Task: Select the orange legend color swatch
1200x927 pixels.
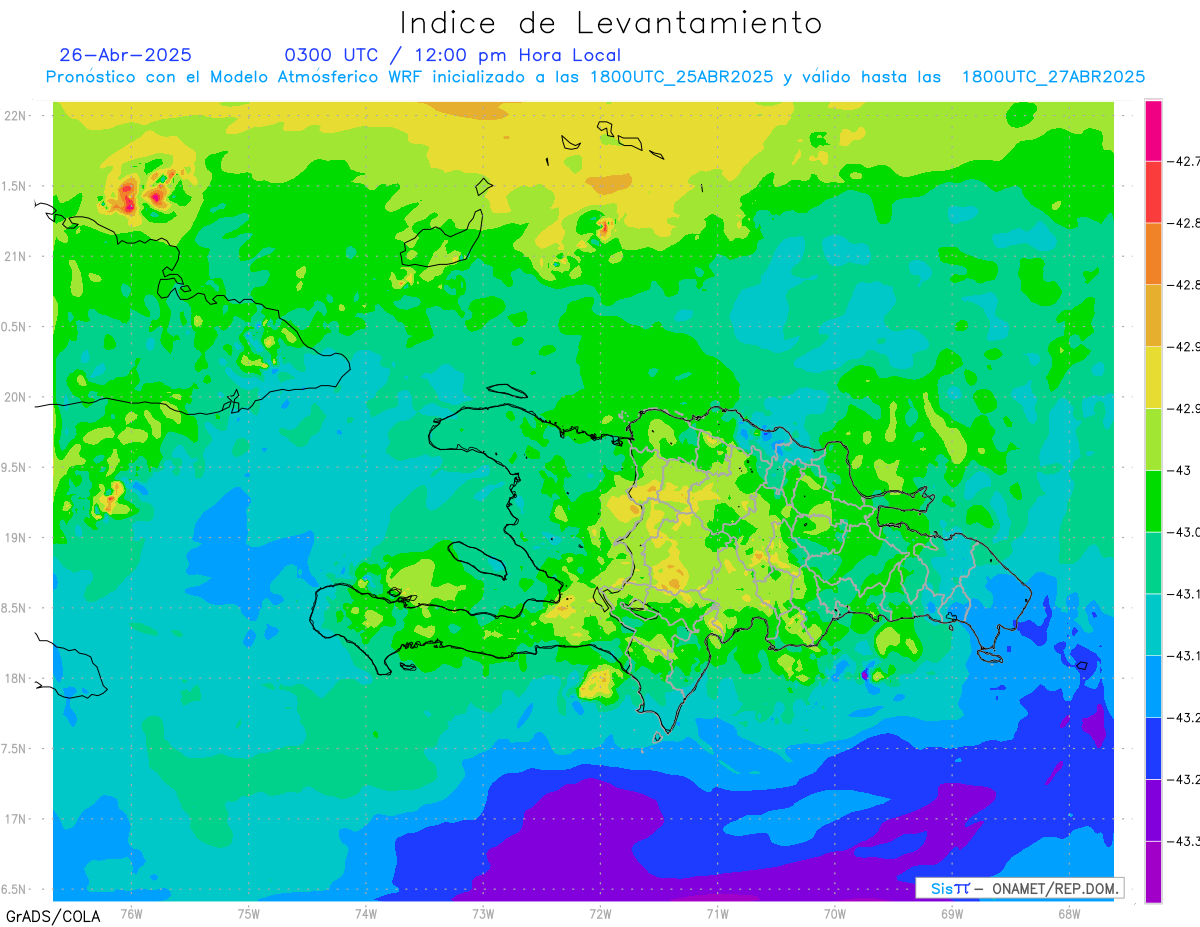Action: [1153, 253]
